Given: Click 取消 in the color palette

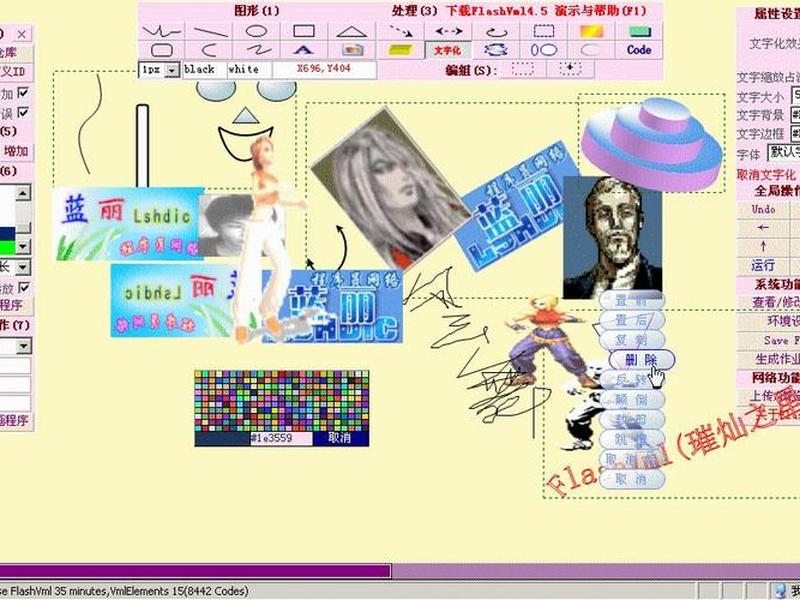Looking at the screenshot, I should point(340,438).
